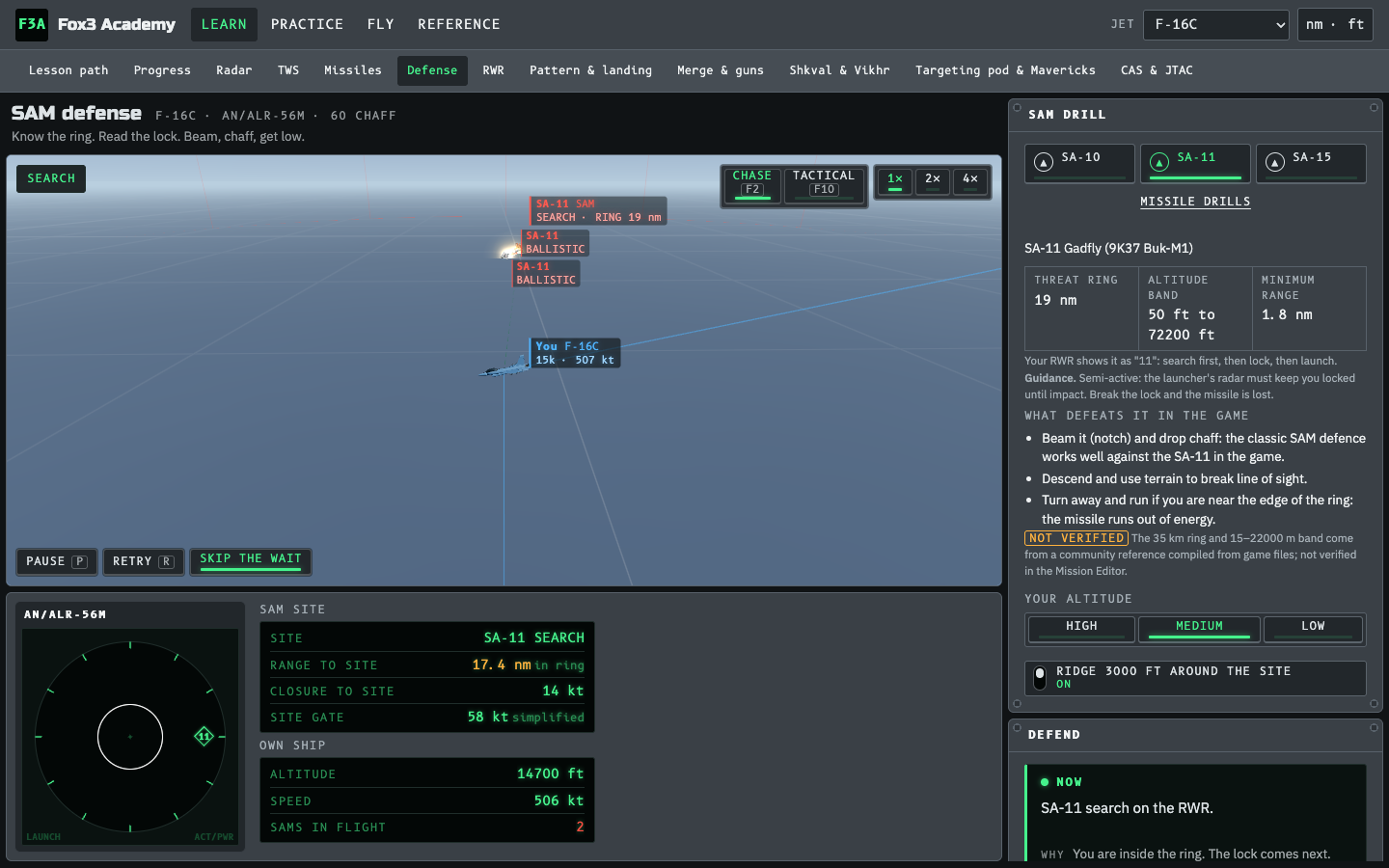Set simulation speed to 2×
Screen dimensions: 1389x868
pos(933,181)
